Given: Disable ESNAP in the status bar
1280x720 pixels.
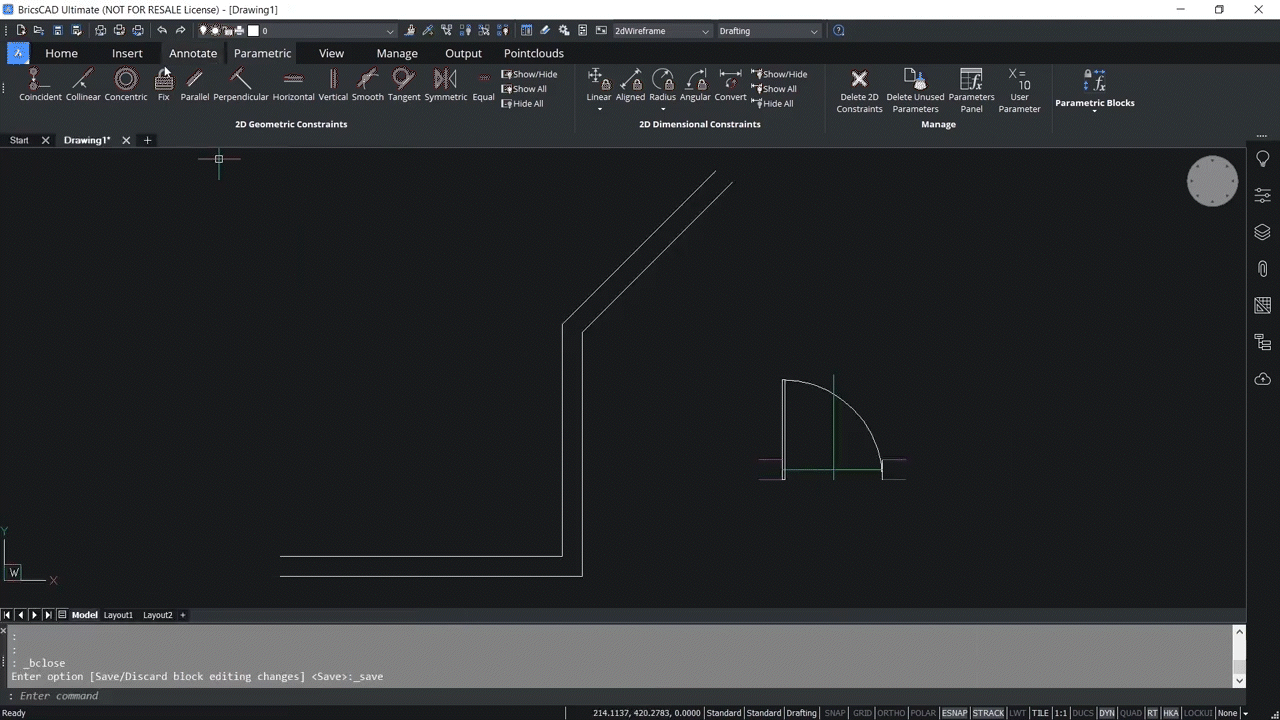Looking at the screenshot, I should (x=955, y=713).
